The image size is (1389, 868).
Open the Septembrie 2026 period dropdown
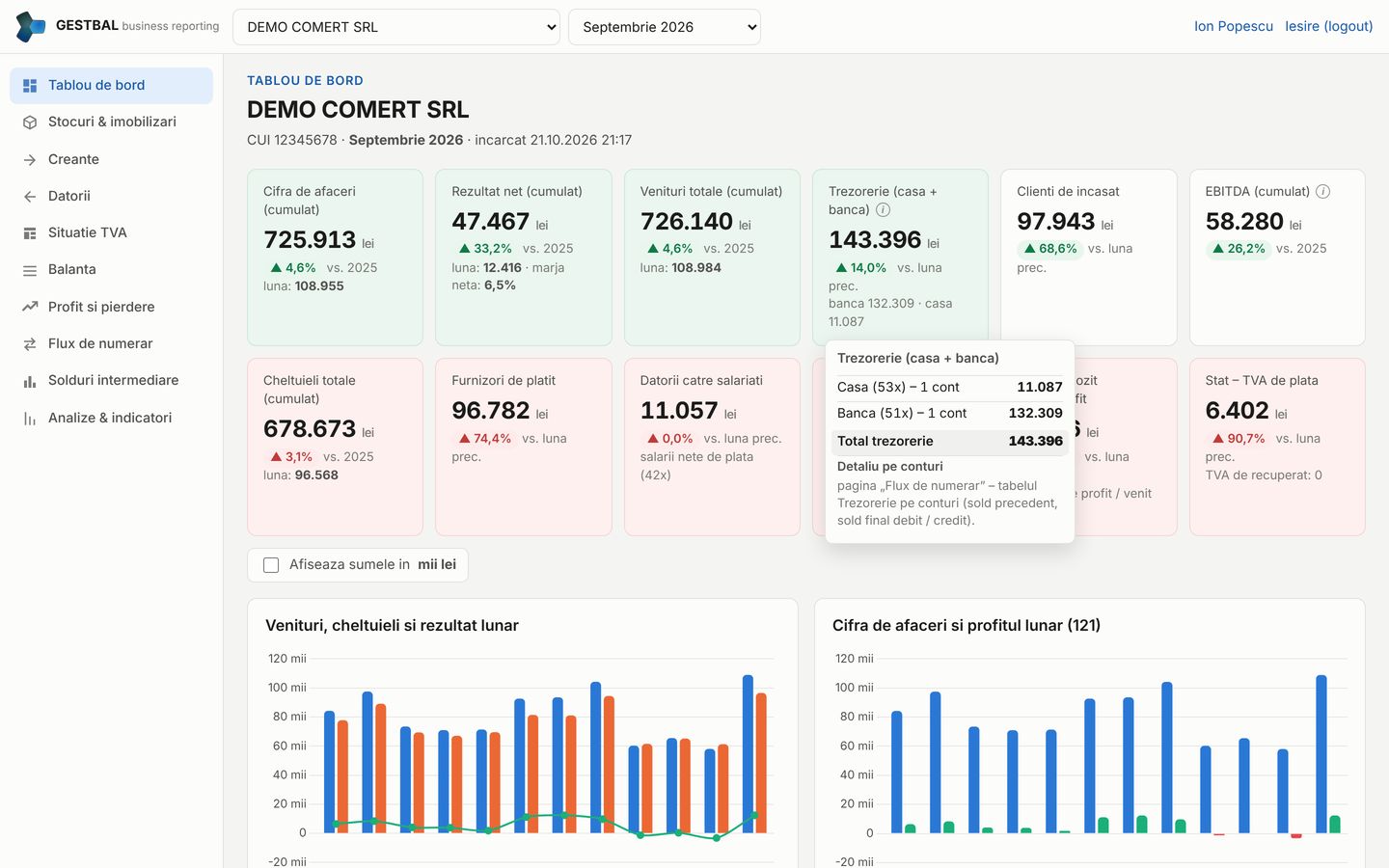[x=665, y=27]
